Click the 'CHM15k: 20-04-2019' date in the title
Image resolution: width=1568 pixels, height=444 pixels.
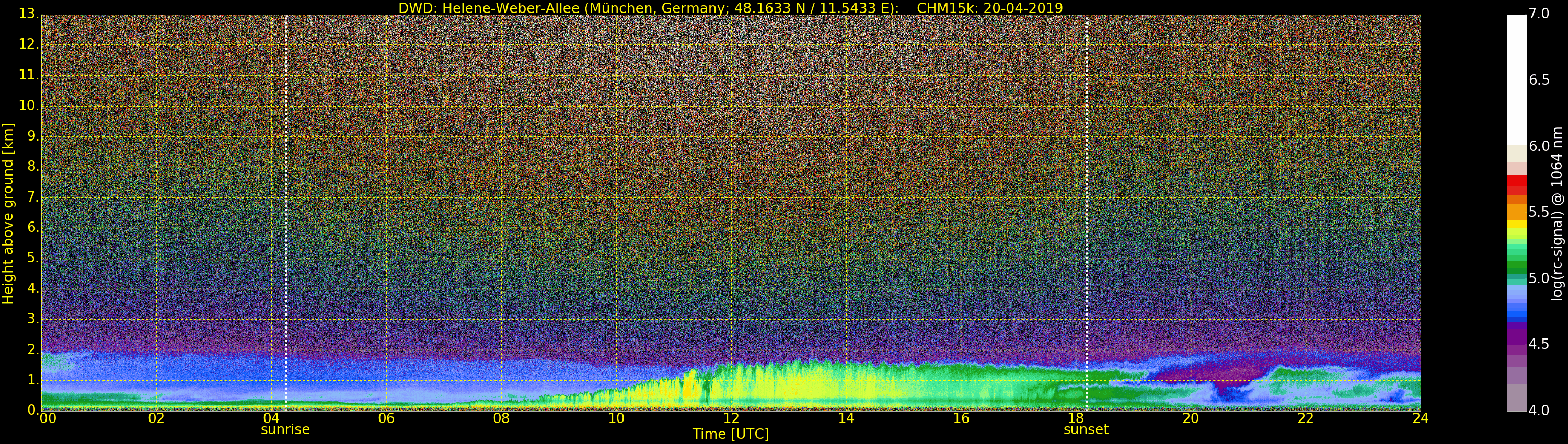pyautogui.click(x=989, y=8)
